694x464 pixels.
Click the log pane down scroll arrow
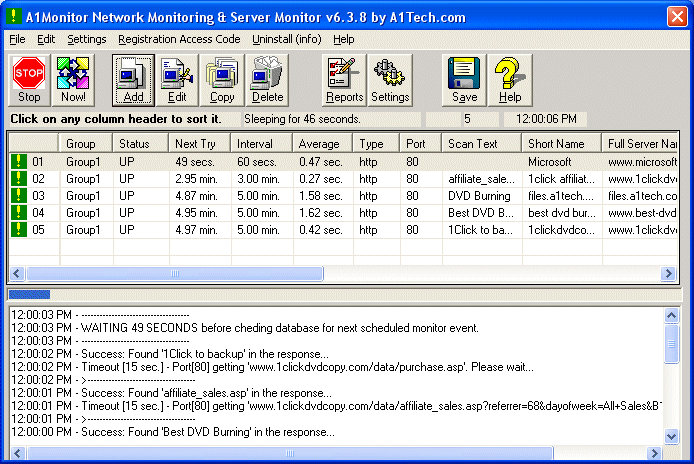[x=671, y=436]
